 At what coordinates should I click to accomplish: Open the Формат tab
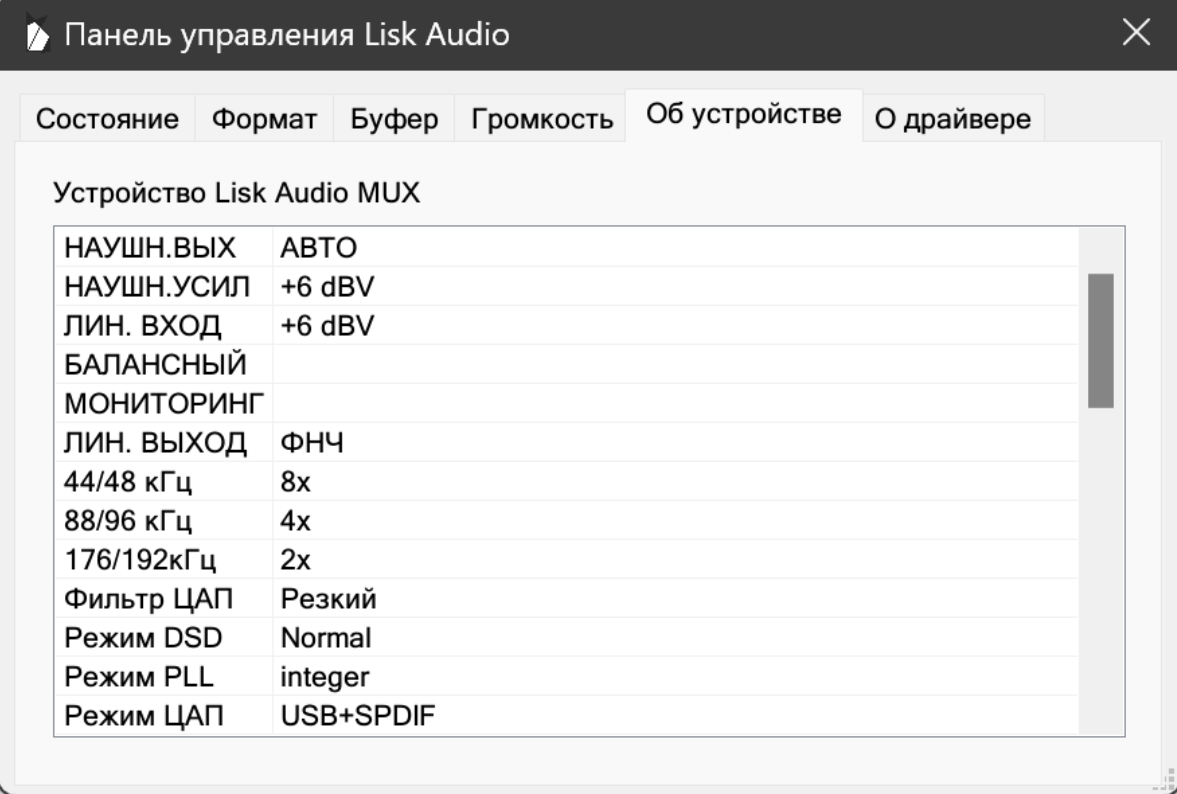coord(263,120)
